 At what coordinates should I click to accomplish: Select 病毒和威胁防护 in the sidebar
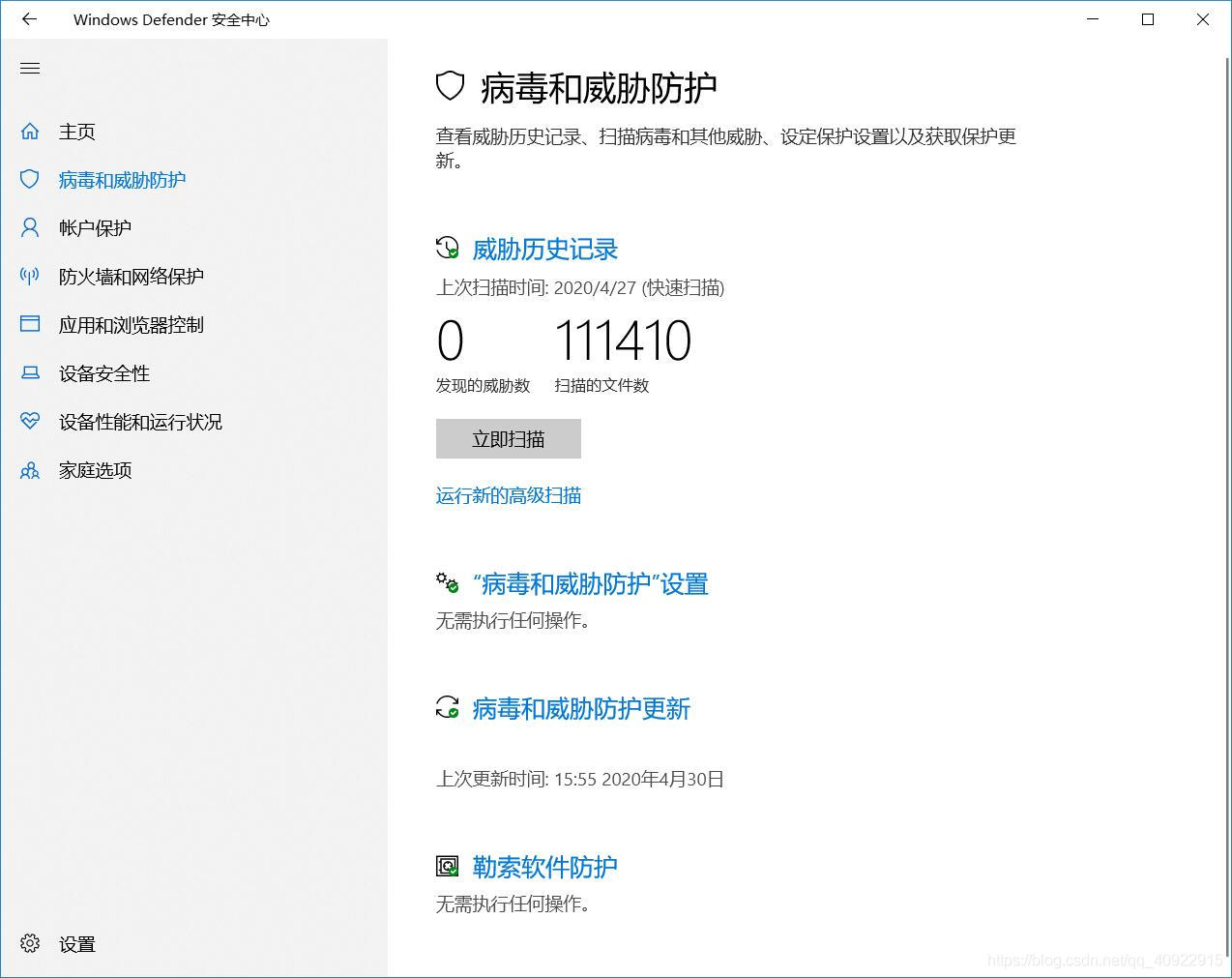click(122, 180)
